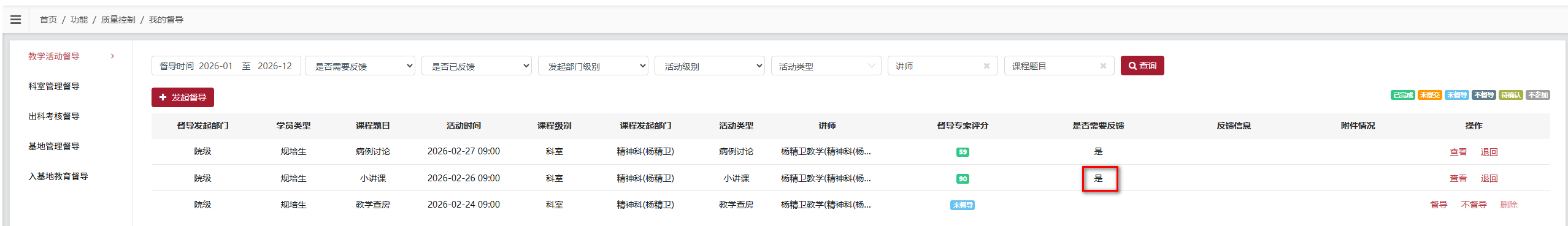Screen dimensions: 1568x226
Task: Click the 发起督导 button
Action: click(x=183, y=97)
